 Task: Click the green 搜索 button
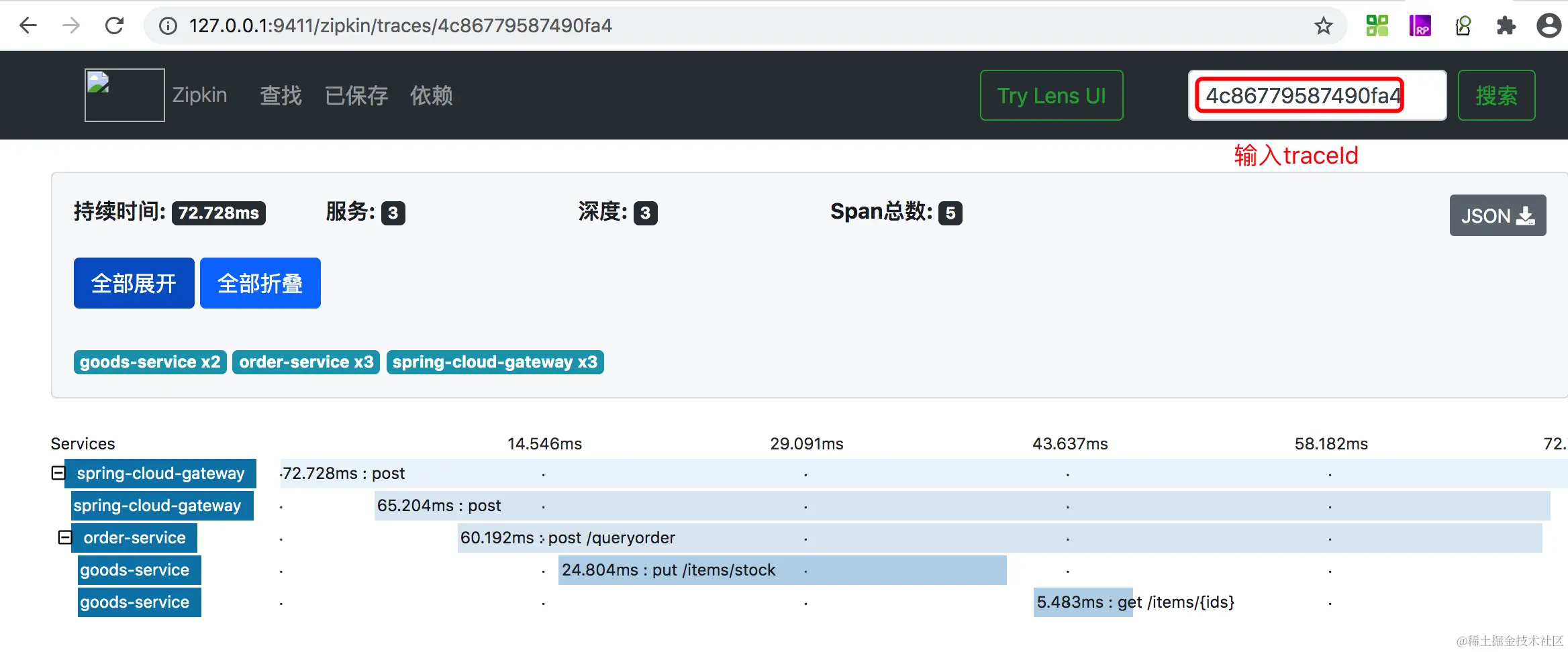tap(1496, 95)
